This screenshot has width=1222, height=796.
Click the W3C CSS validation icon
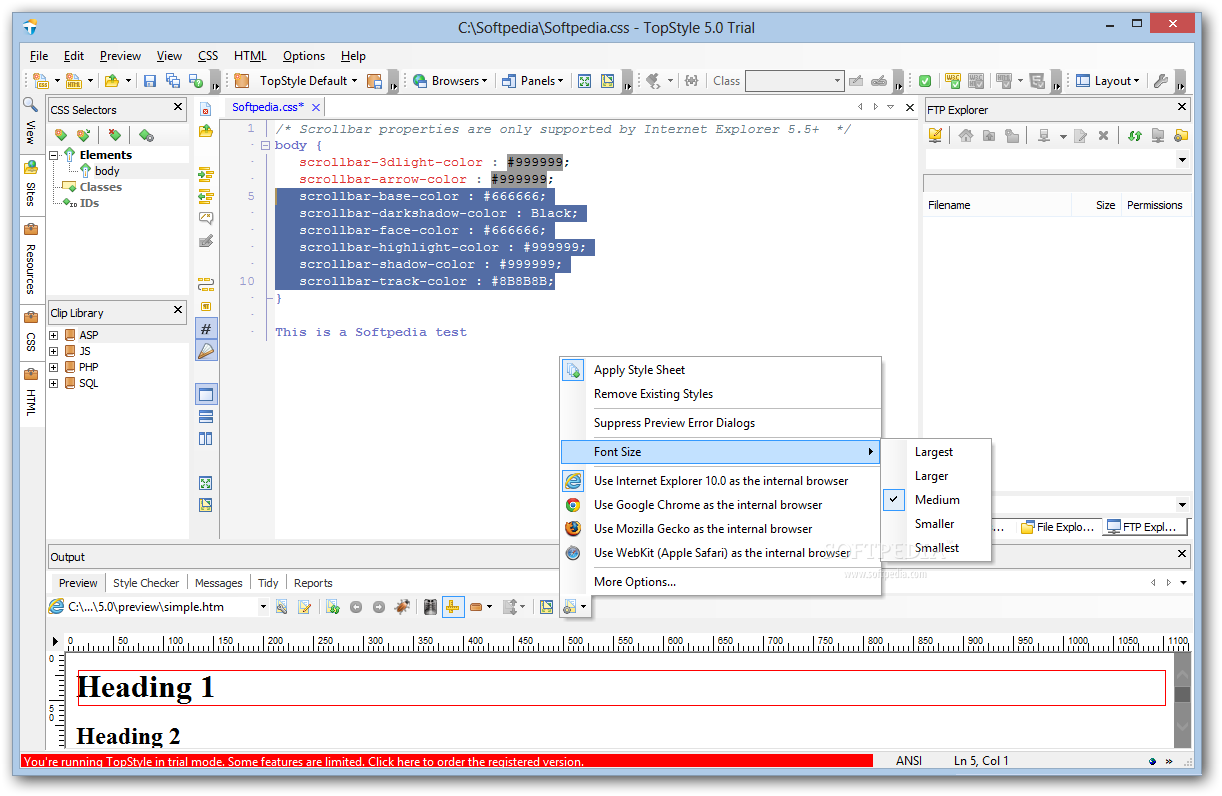(x=953, y=81)
